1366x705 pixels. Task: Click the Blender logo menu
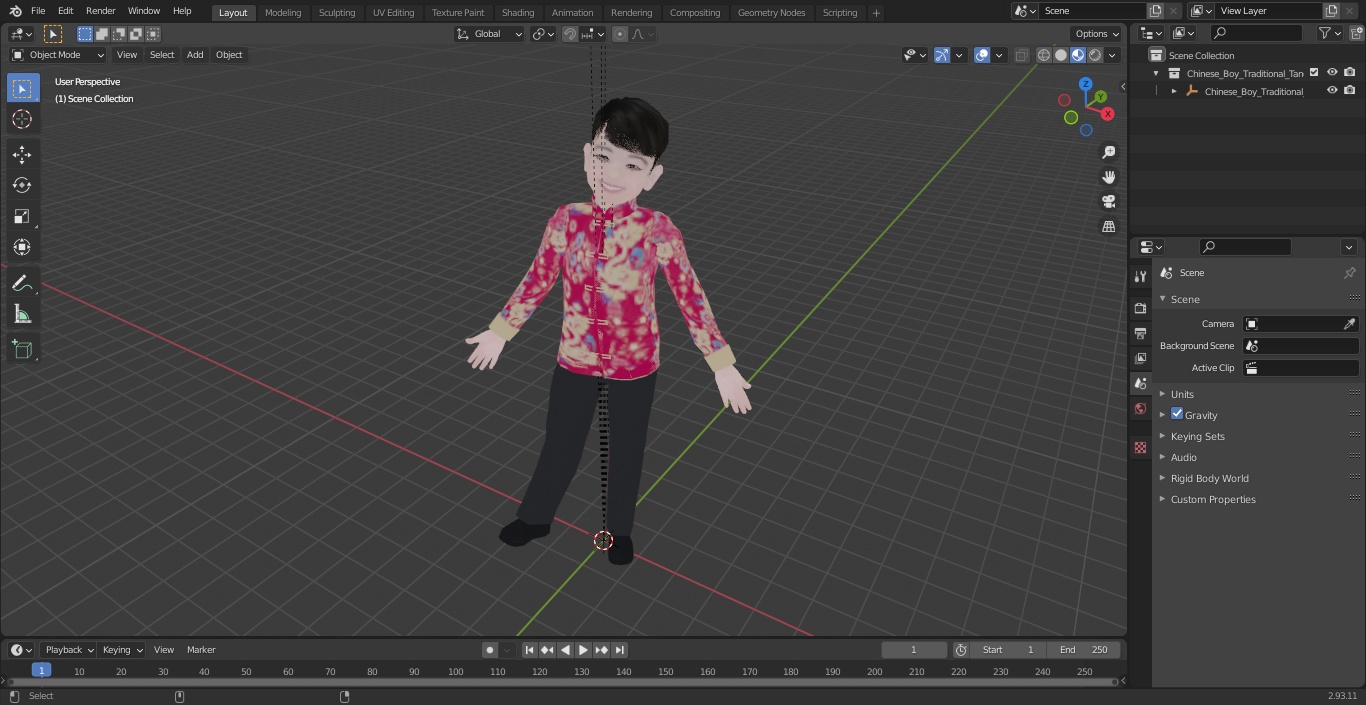[x=15, y=11]
